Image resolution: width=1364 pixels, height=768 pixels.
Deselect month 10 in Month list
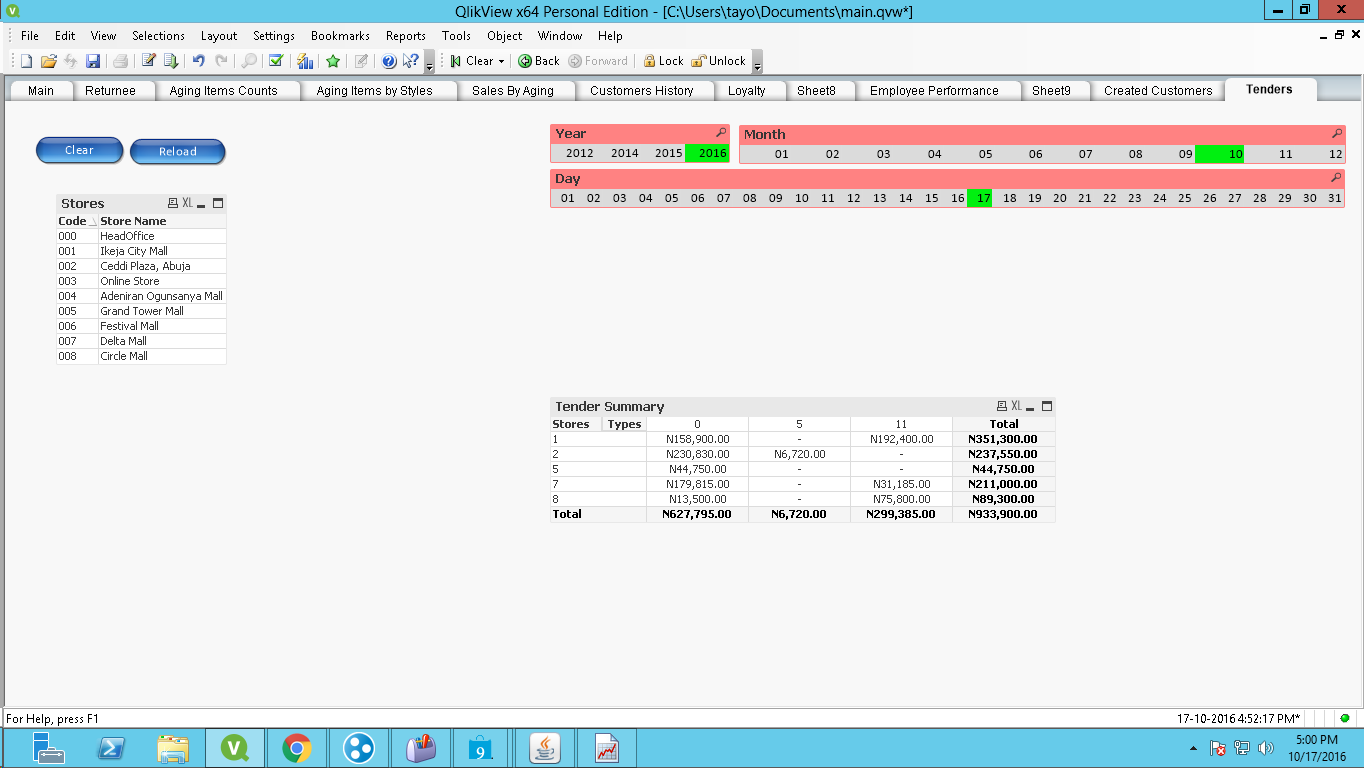tap(1221, 155)
